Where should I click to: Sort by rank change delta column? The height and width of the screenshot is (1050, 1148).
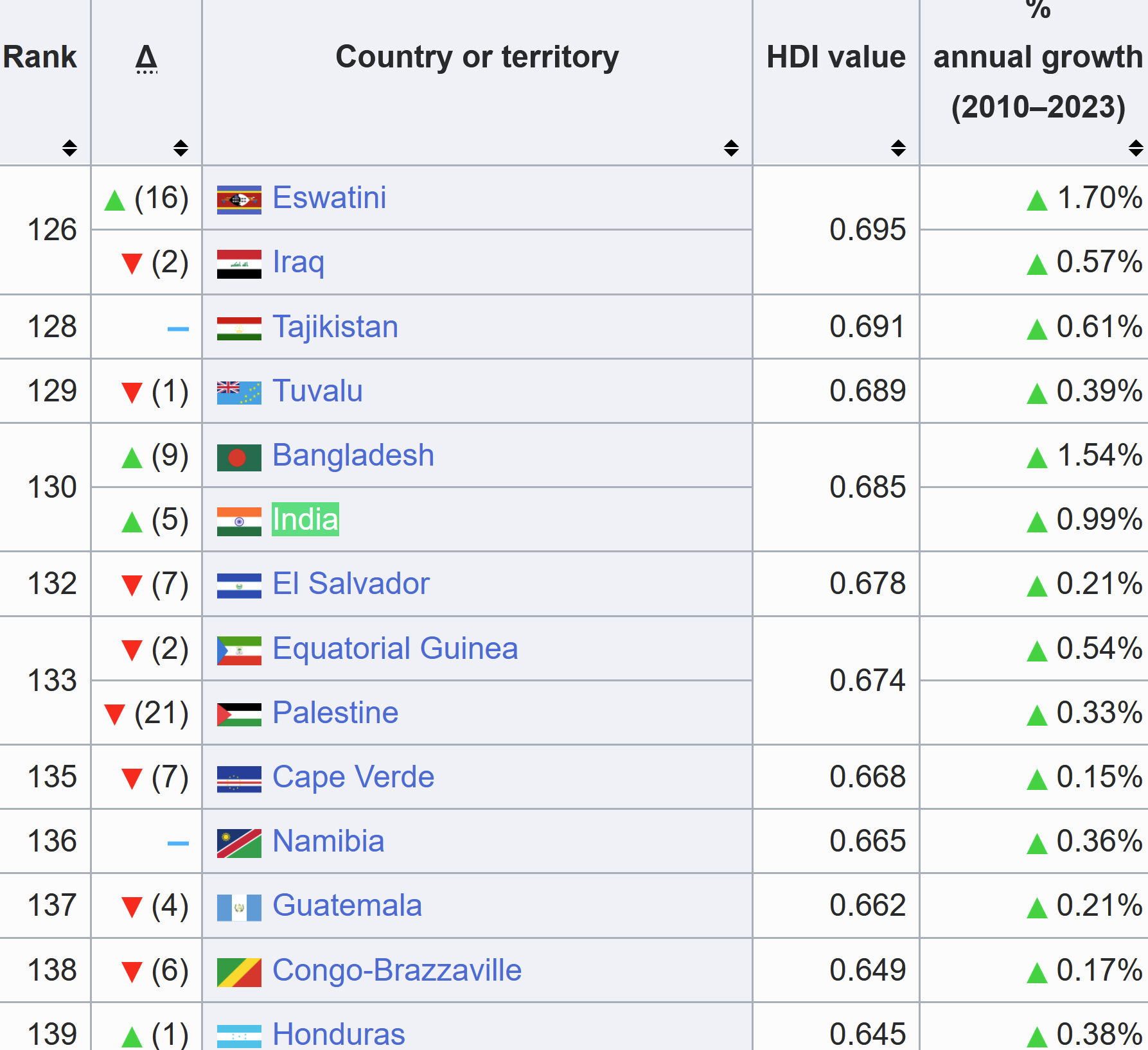(181, 148)
